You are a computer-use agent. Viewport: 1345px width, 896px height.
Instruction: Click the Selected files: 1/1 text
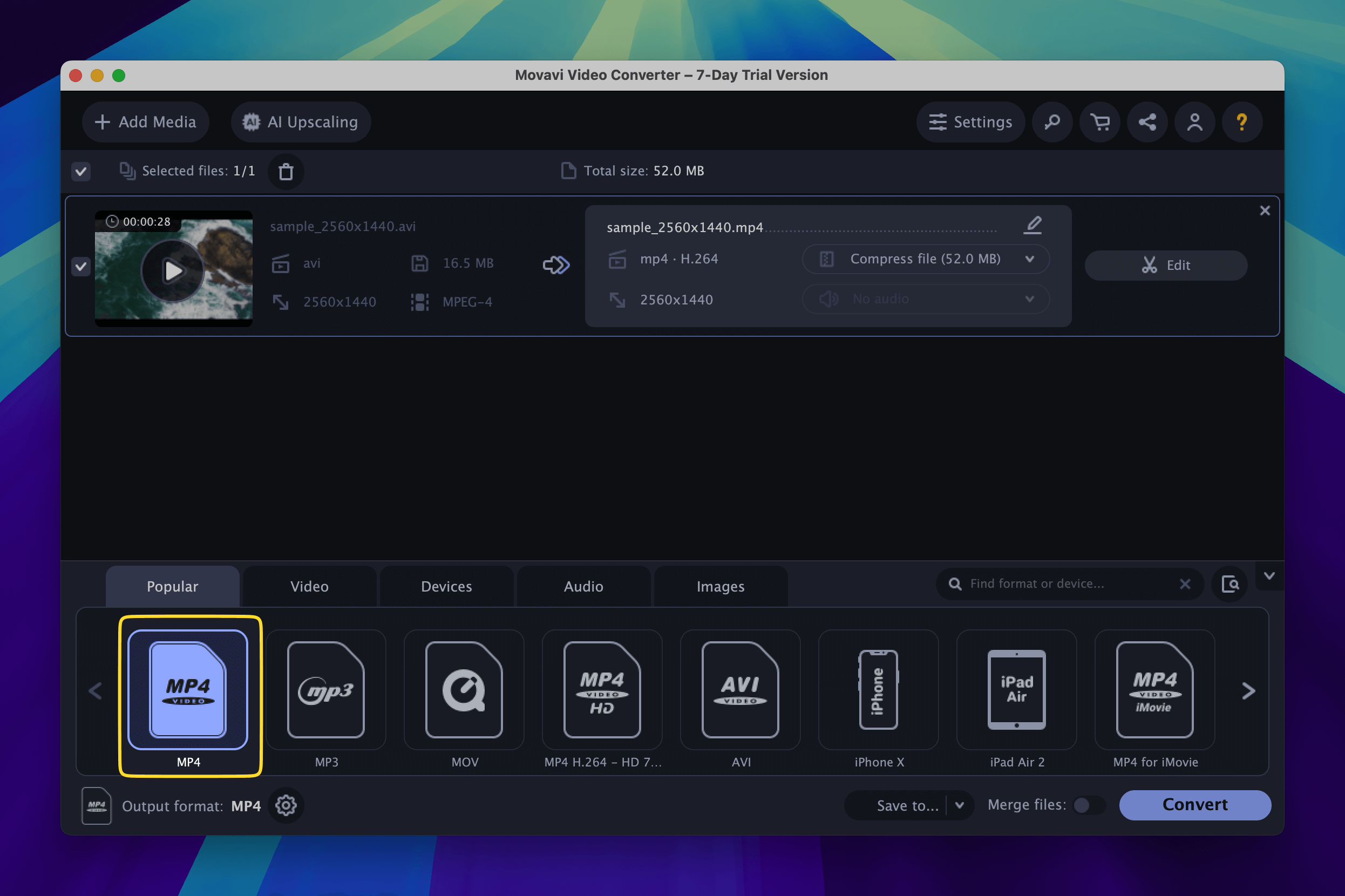(198, 171)
